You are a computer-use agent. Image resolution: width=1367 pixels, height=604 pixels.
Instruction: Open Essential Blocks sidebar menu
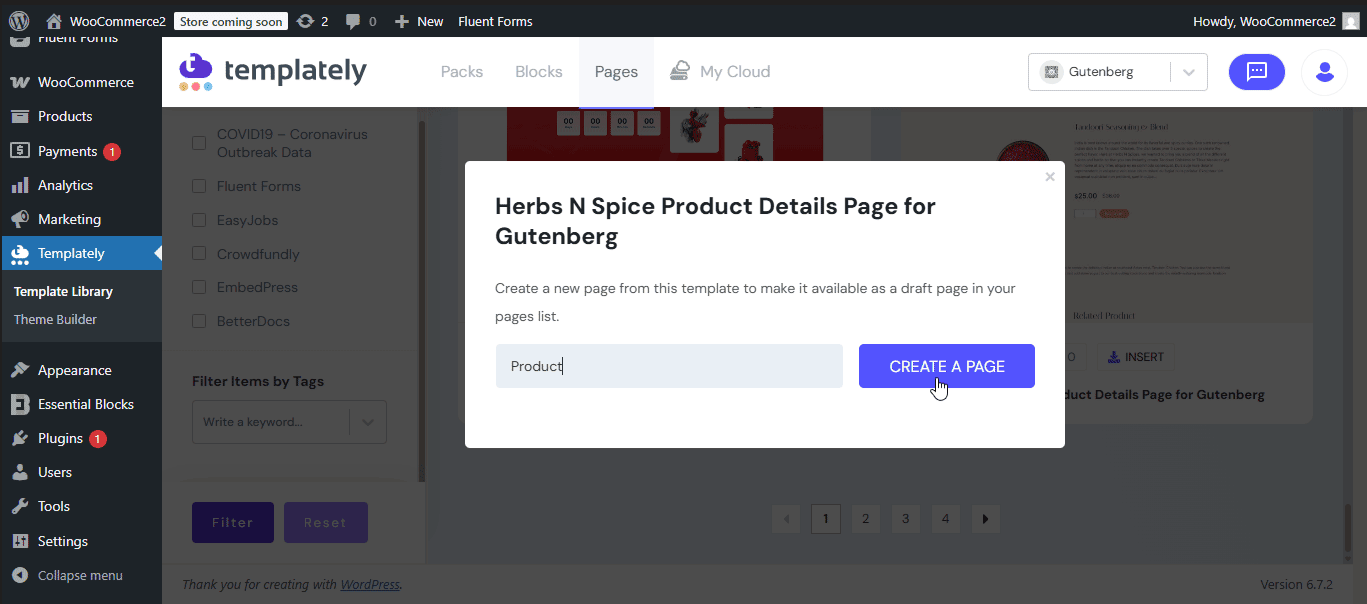[81, 404]
